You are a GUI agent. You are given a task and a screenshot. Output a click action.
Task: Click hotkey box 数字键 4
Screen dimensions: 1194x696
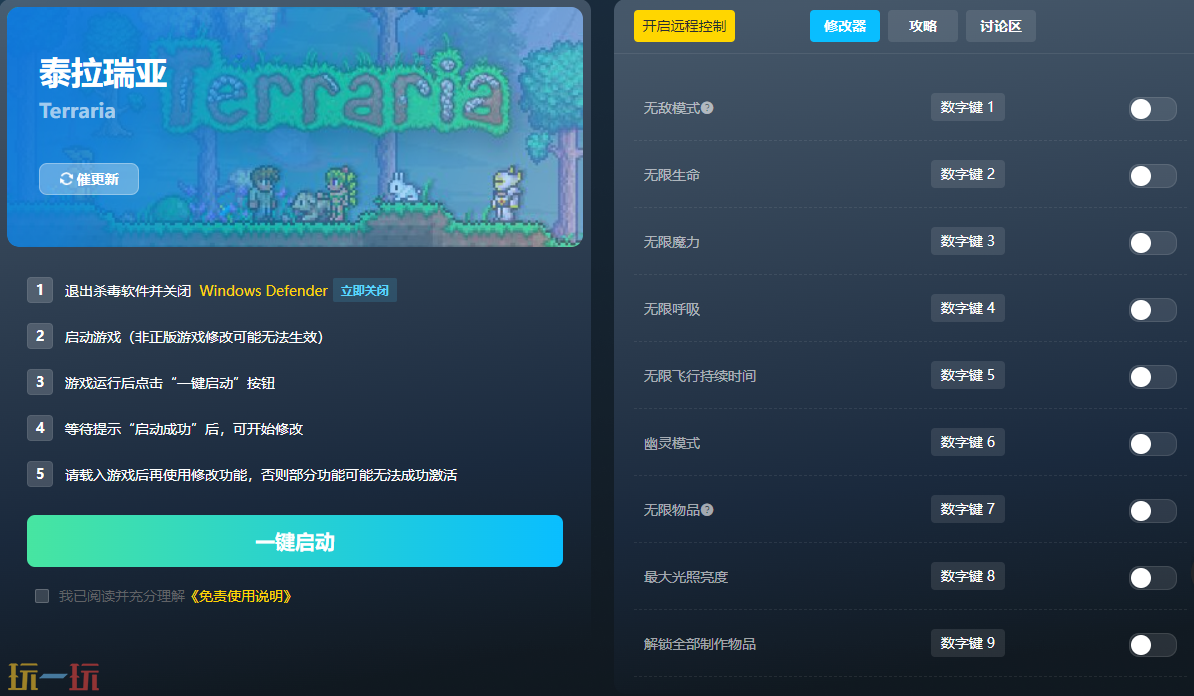click(967, 308)
